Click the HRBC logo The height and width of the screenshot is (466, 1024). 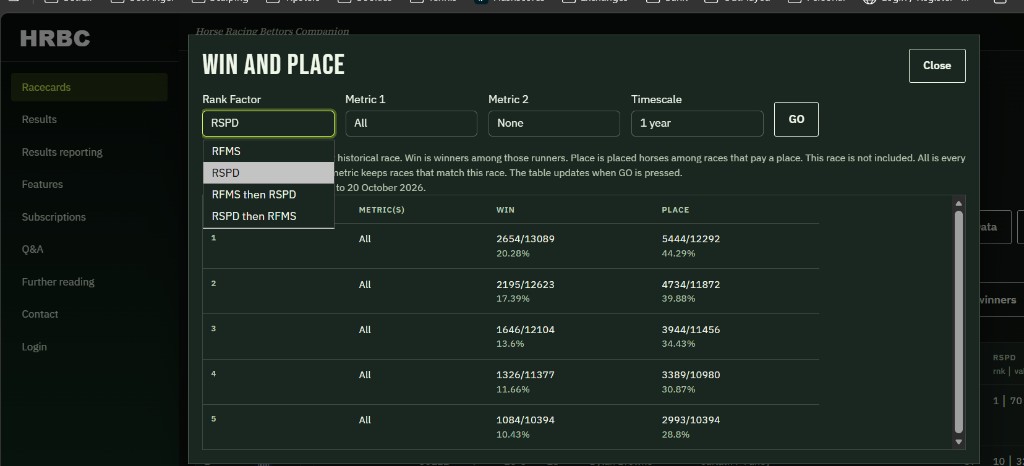click(55, 39)
